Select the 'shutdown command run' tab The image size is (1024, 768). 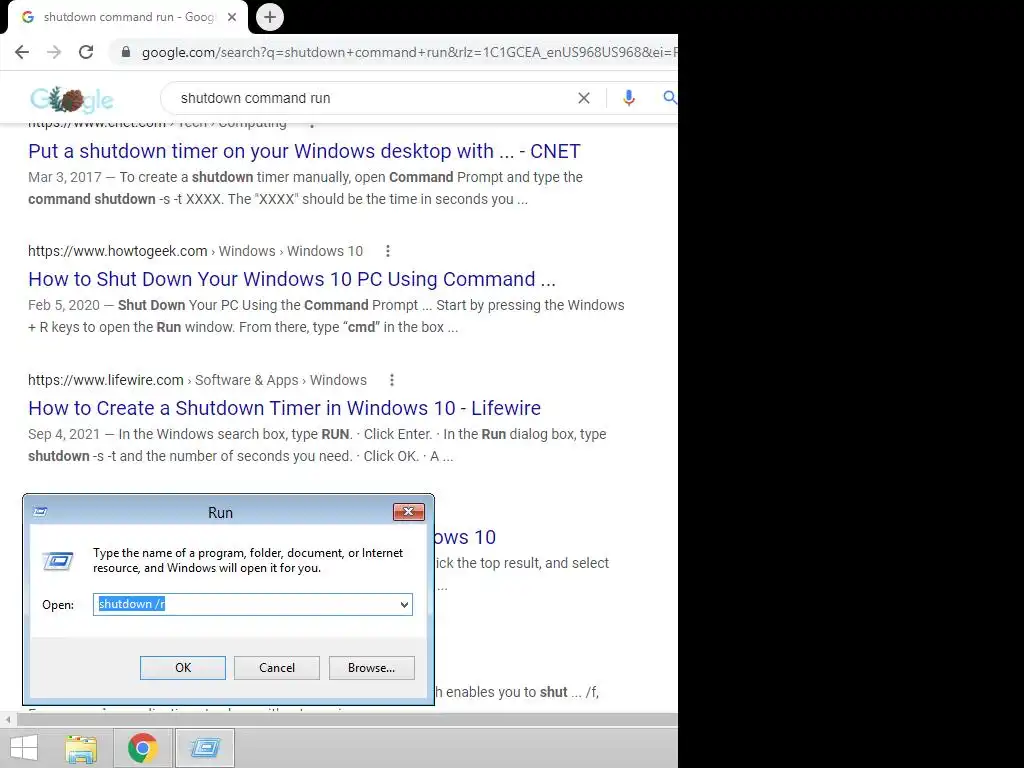(x=129, y=17)
